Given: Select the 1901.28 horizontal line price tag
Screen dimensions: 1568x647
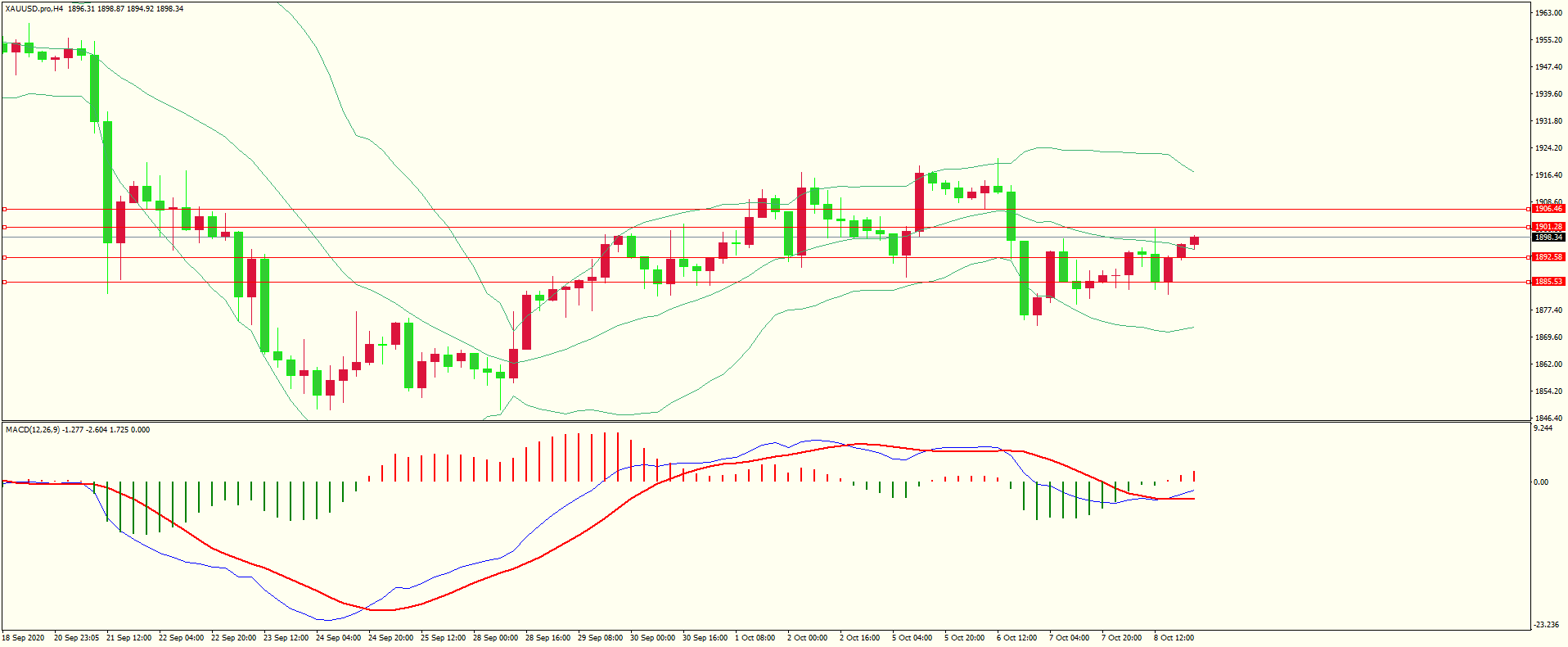Looking at the screenshot, I should point(1548,227).
